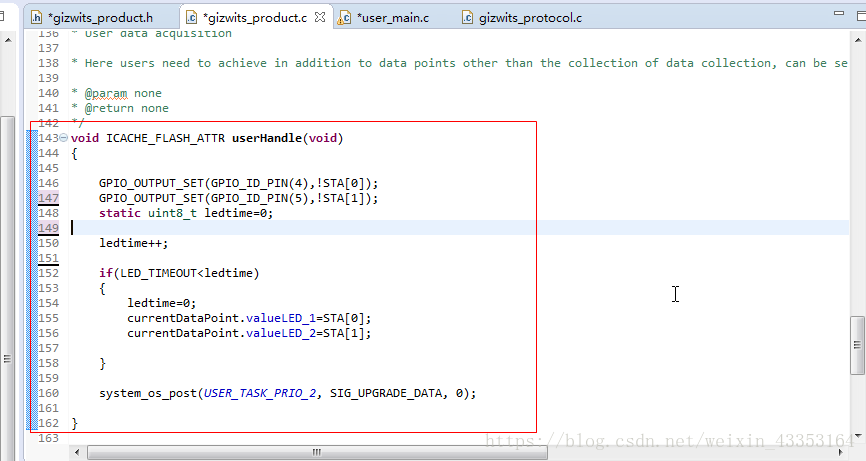Click on 'static uint8_t ledtime=0;' line
Image resolution: width=866 pixels, height=461 pixels.
(186, 213)
